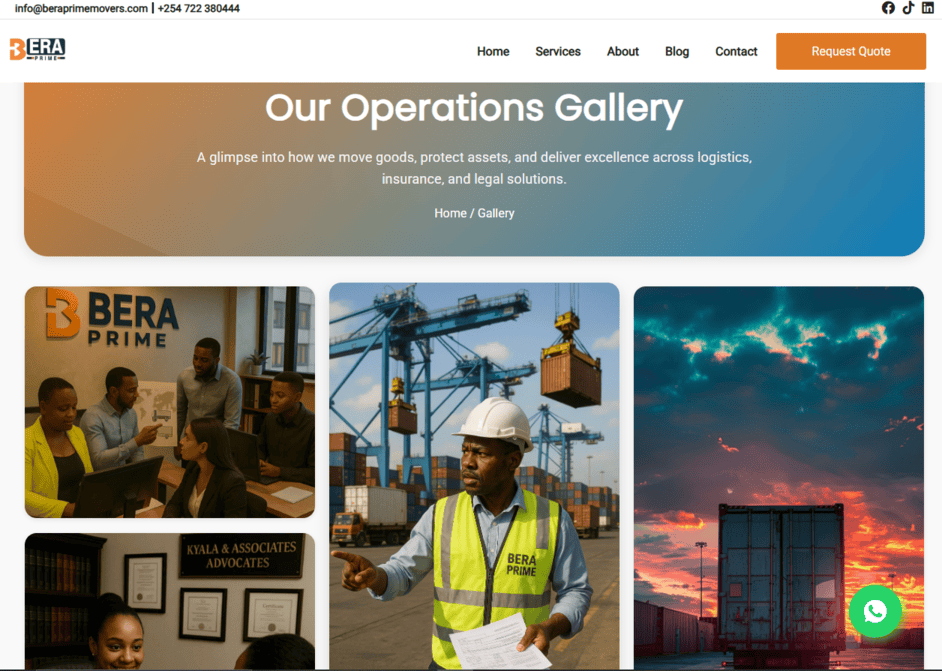View the Kyala & Associates Advocates office image
Viewport: 942px width, 671px height.
pyautogui.click(x=169, y=601)
